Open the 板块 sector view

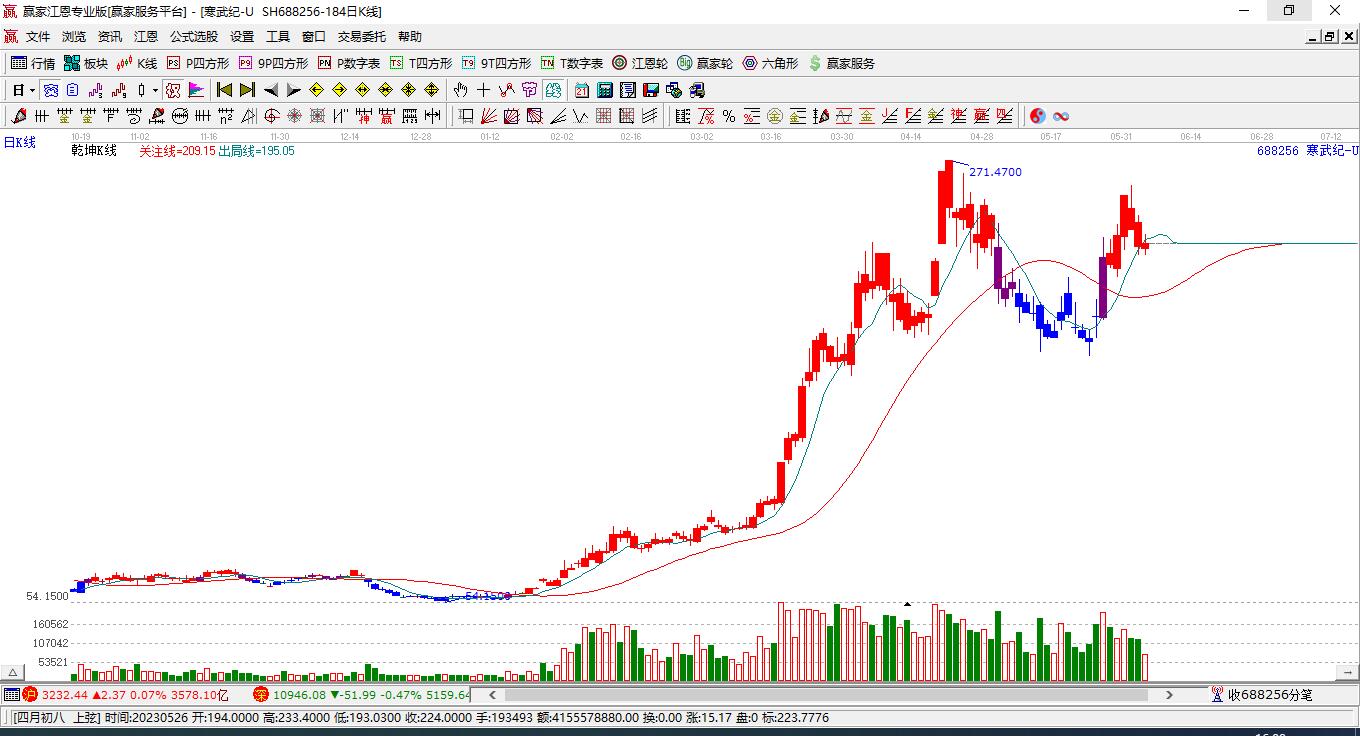86,63
